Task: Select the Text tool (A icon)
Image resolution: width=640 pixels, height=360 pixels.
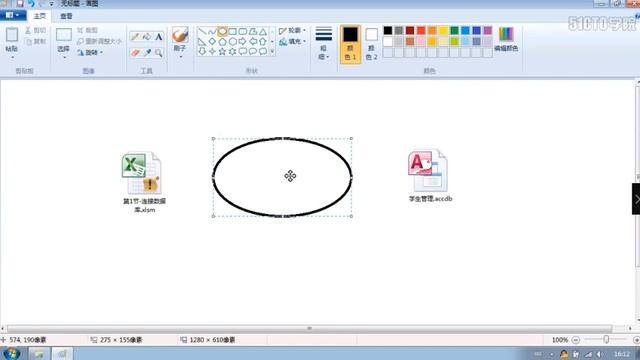Action: coord(159,37)
